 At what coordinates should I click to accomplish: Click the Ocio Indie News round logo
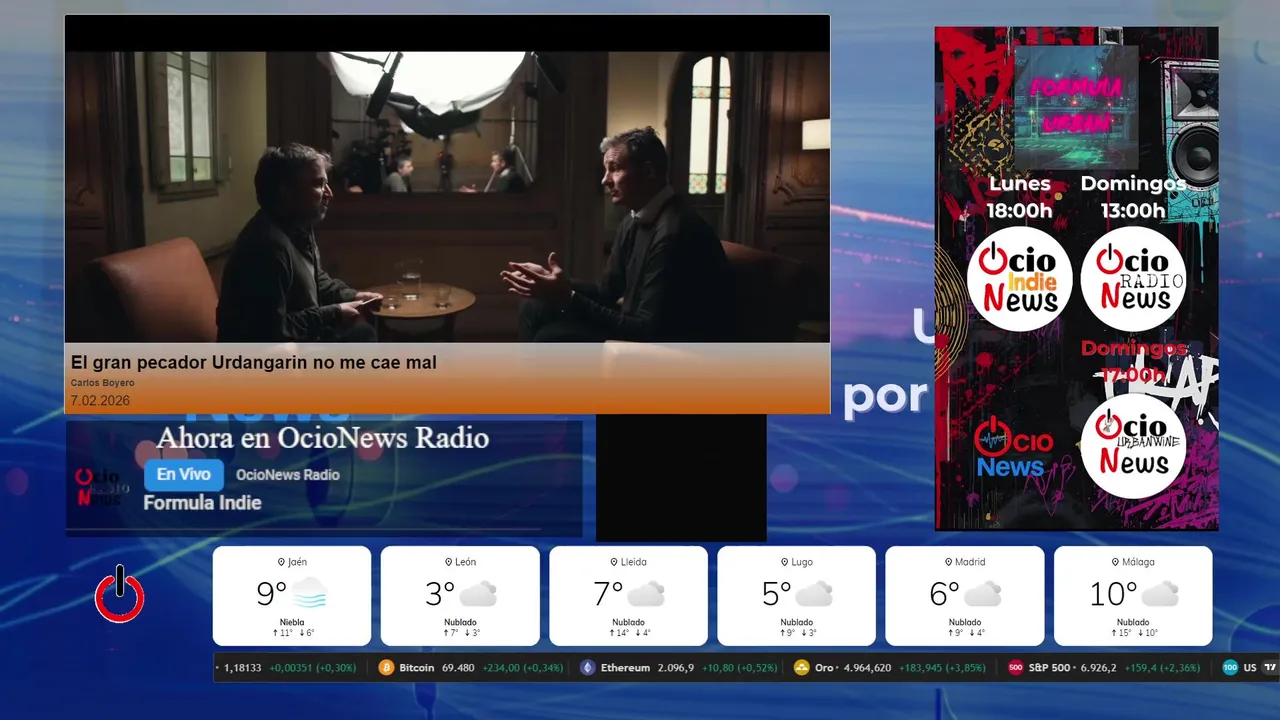coord(1019,279)
